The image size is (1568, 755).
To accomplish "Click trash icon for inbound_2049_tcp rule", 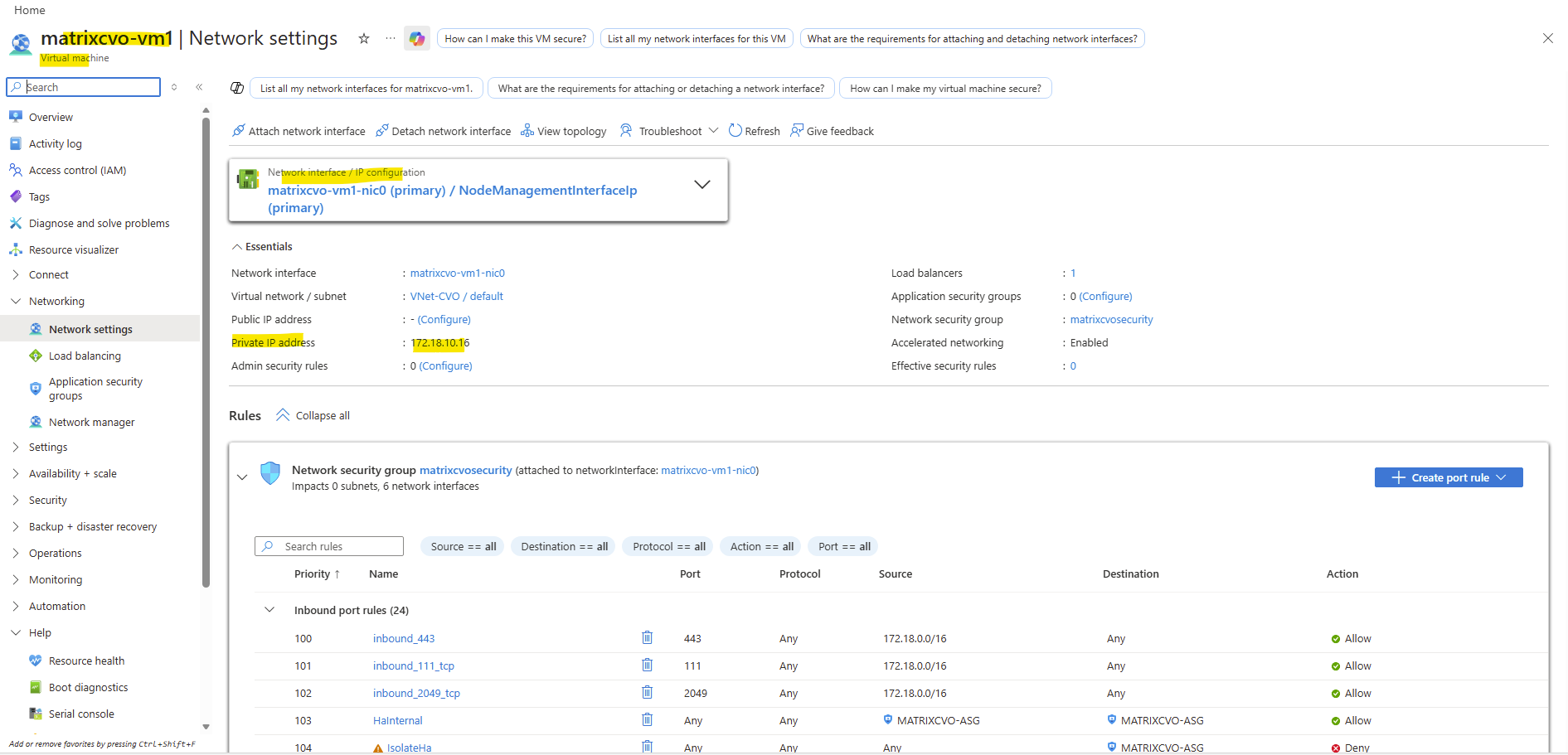I will 647,692.
